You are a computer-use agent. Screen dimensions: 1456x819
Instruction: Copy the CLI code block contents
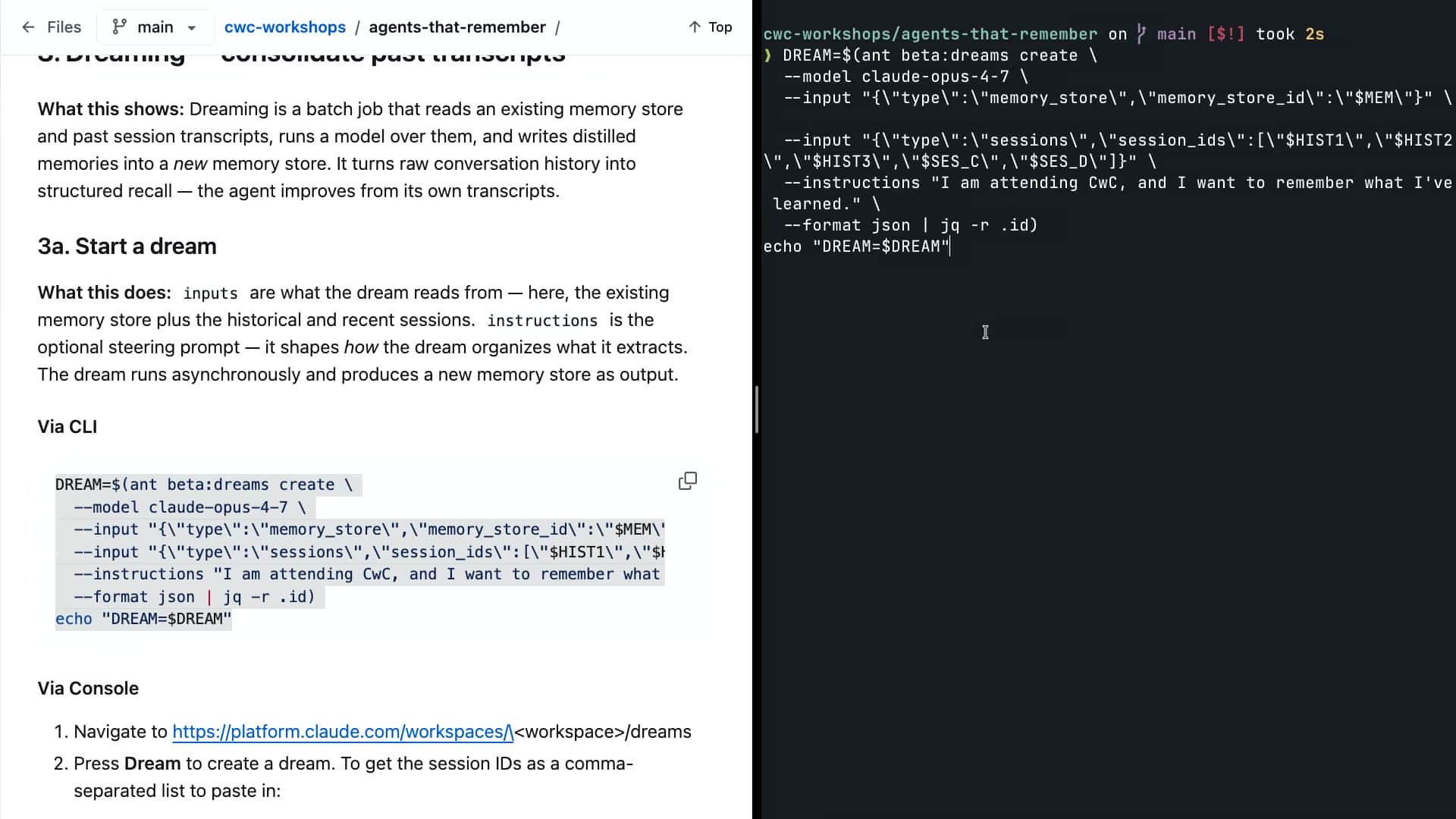(688, 481)
